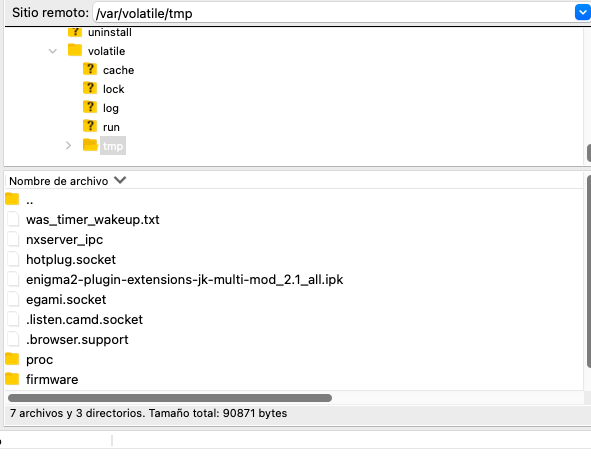Screen dimensions: 591x470
Task: Click the horizontal scrollbar of file list
Action: click(x=170, y=398)
